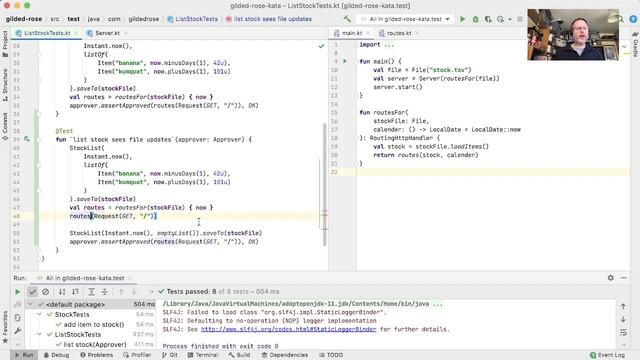Fold test function at line 36 marker
This screenshot has width=640, height=360.
pos(38,114)
